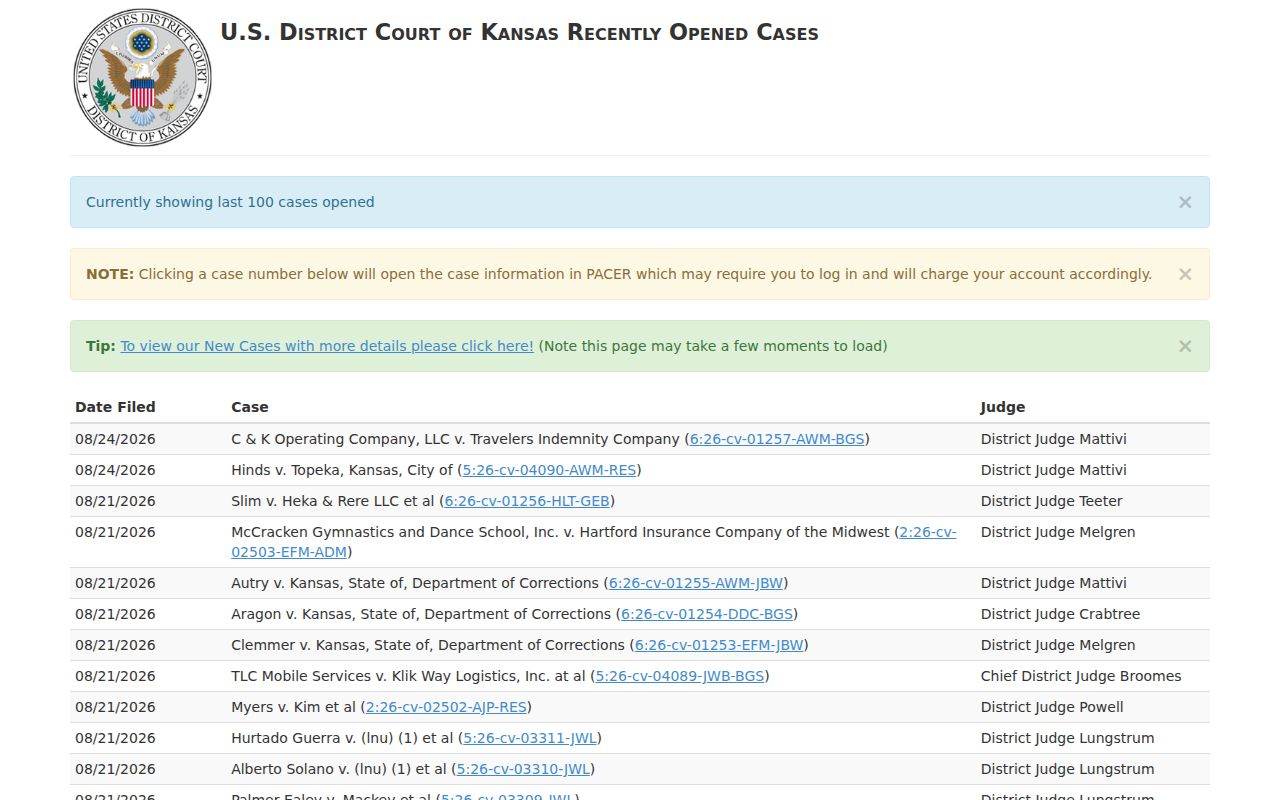The image size is (1280, 800).
Task: Dismiss the green Tip banner
Action: coord(1185,346)
